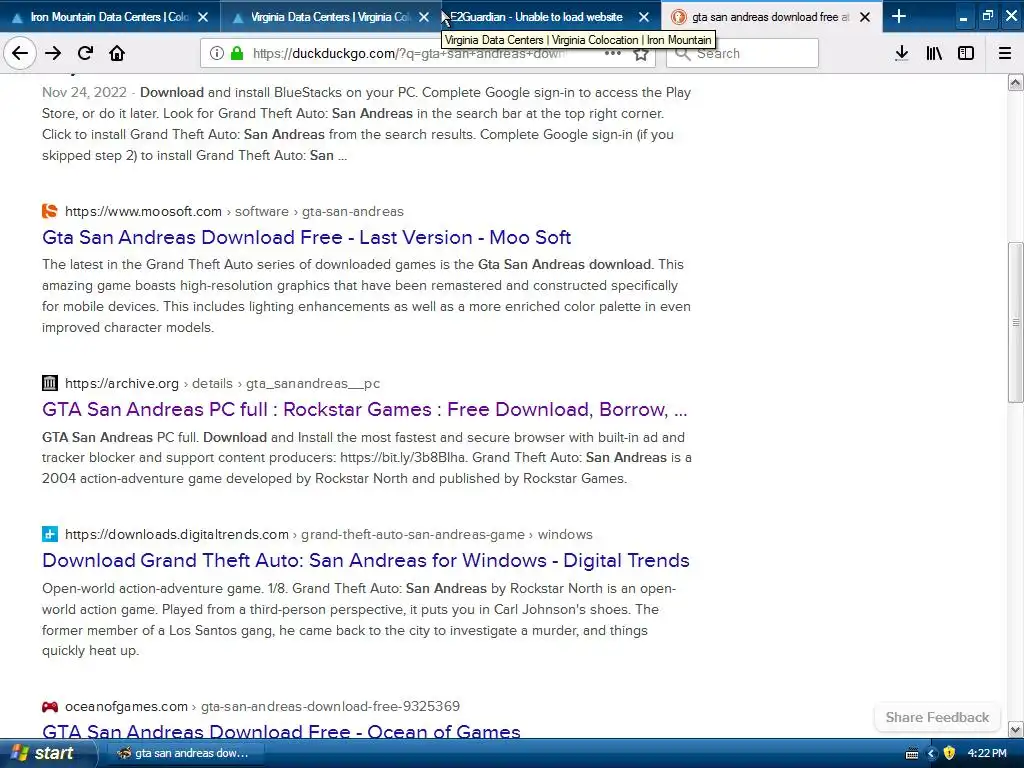Click the keyboard tray icon
1024x768 pixels.
tap(912, 754)
